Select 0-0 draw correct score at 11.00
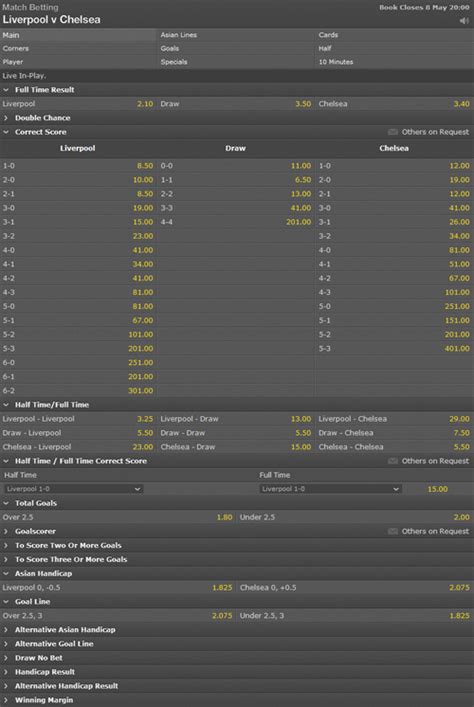 [x=236, y=166]
